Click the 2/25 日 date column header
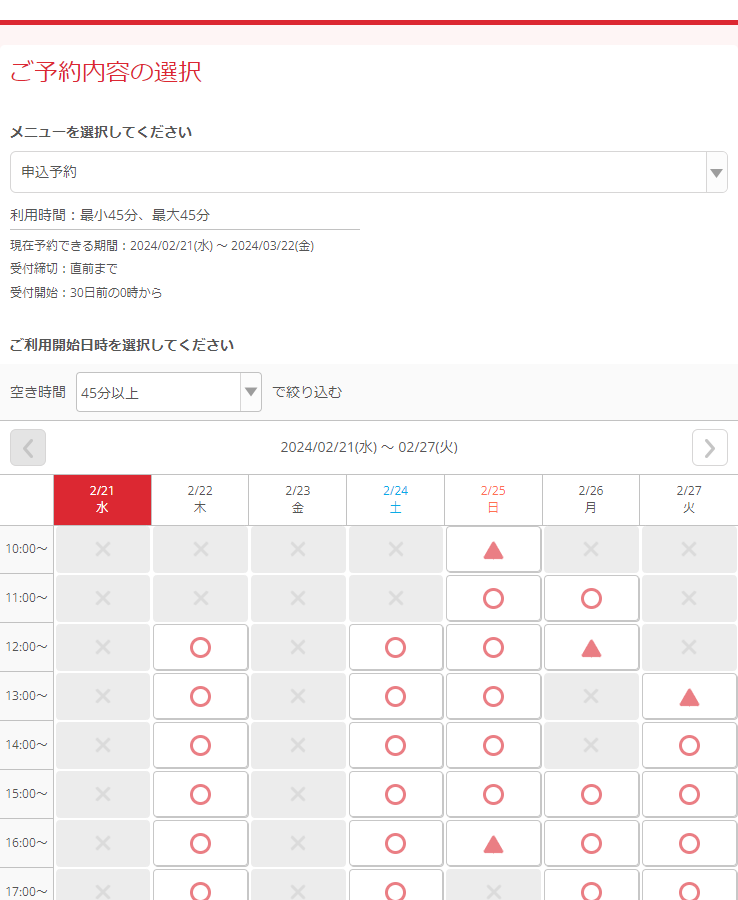 (493, 499)
